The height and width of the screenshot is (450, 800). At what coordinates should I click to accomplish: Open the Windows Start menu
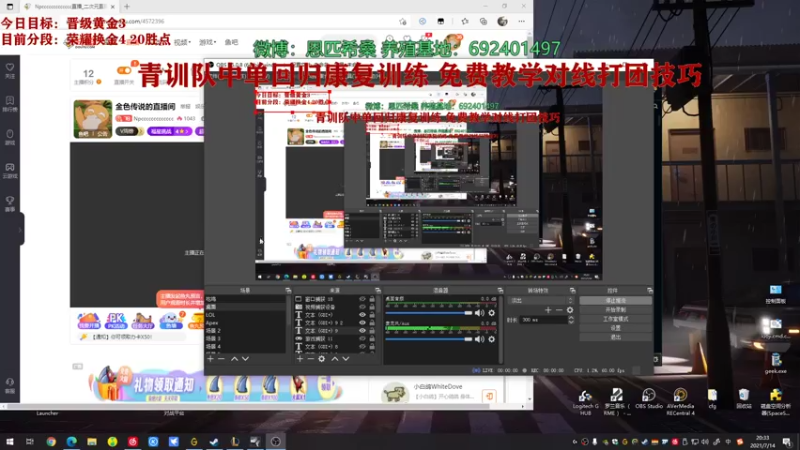click(x=9, y=441)
